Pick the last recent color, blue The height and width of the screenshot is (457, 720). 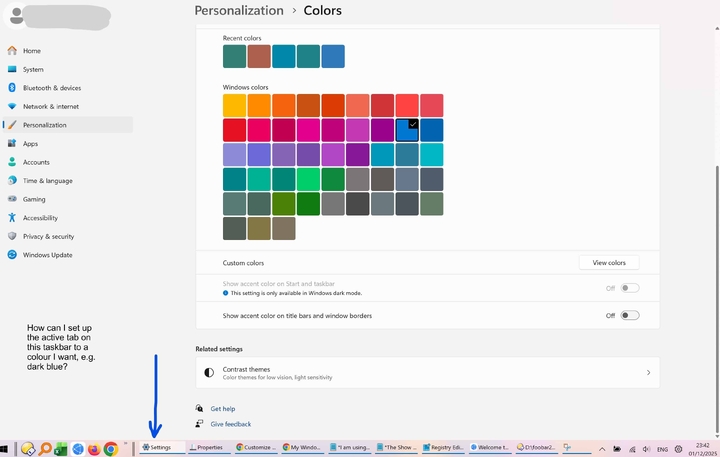(x=333, y=56)
